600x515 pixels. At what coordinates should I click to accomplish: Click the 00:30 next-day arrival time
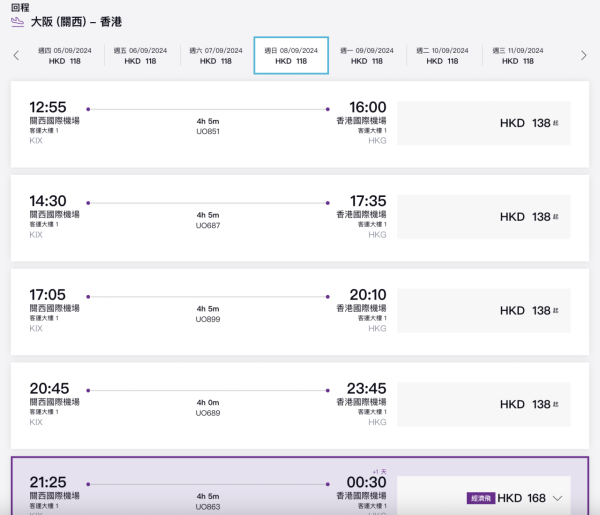366,482
